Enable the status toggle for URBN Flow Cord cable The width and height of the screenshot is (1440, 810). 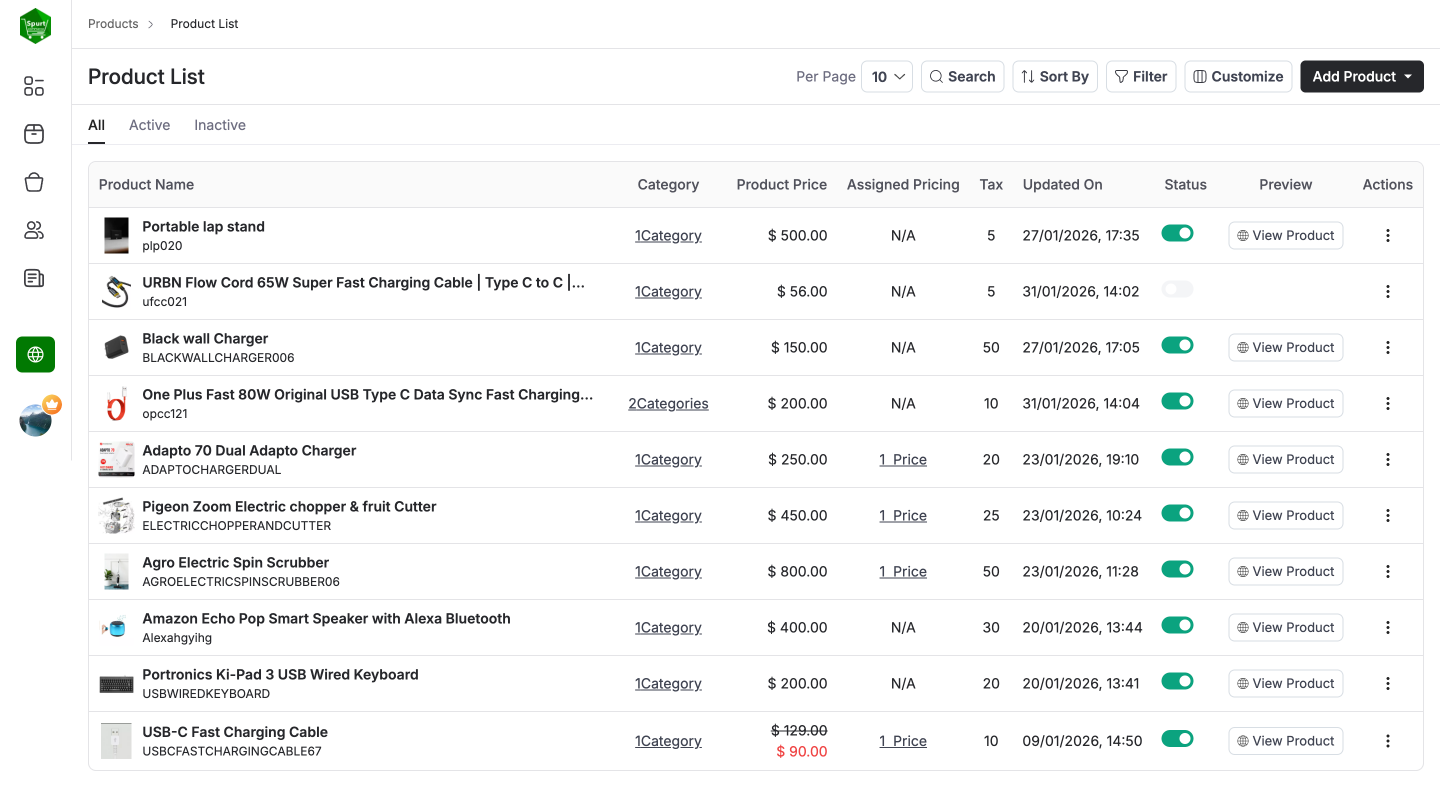1177,288
